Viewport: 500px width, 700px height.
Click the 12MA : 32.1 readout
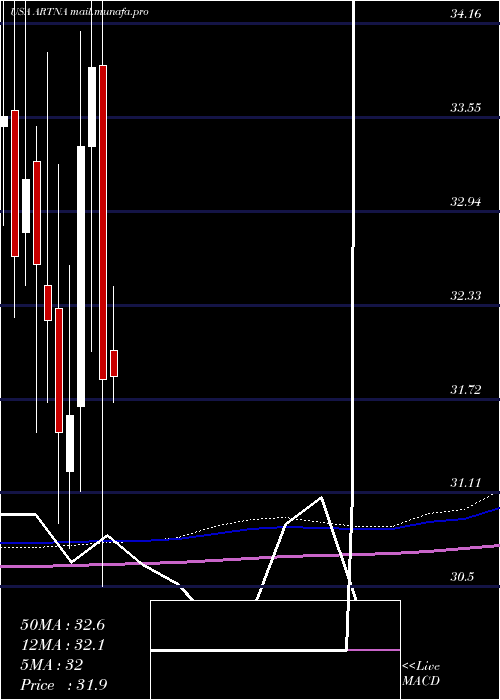[62, 645]
